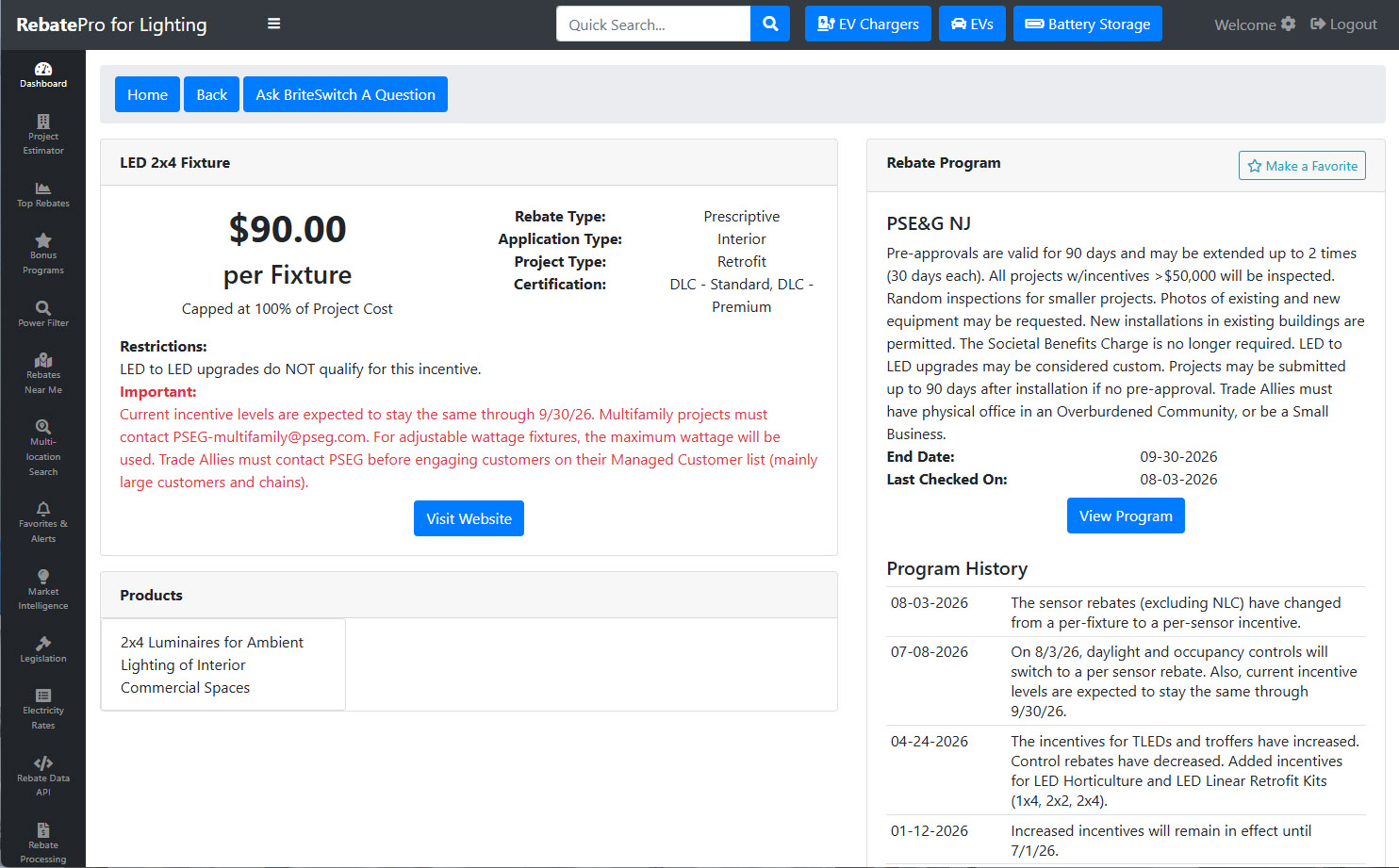Go to Top Rebates sidebar item

(x=43, y=195)
